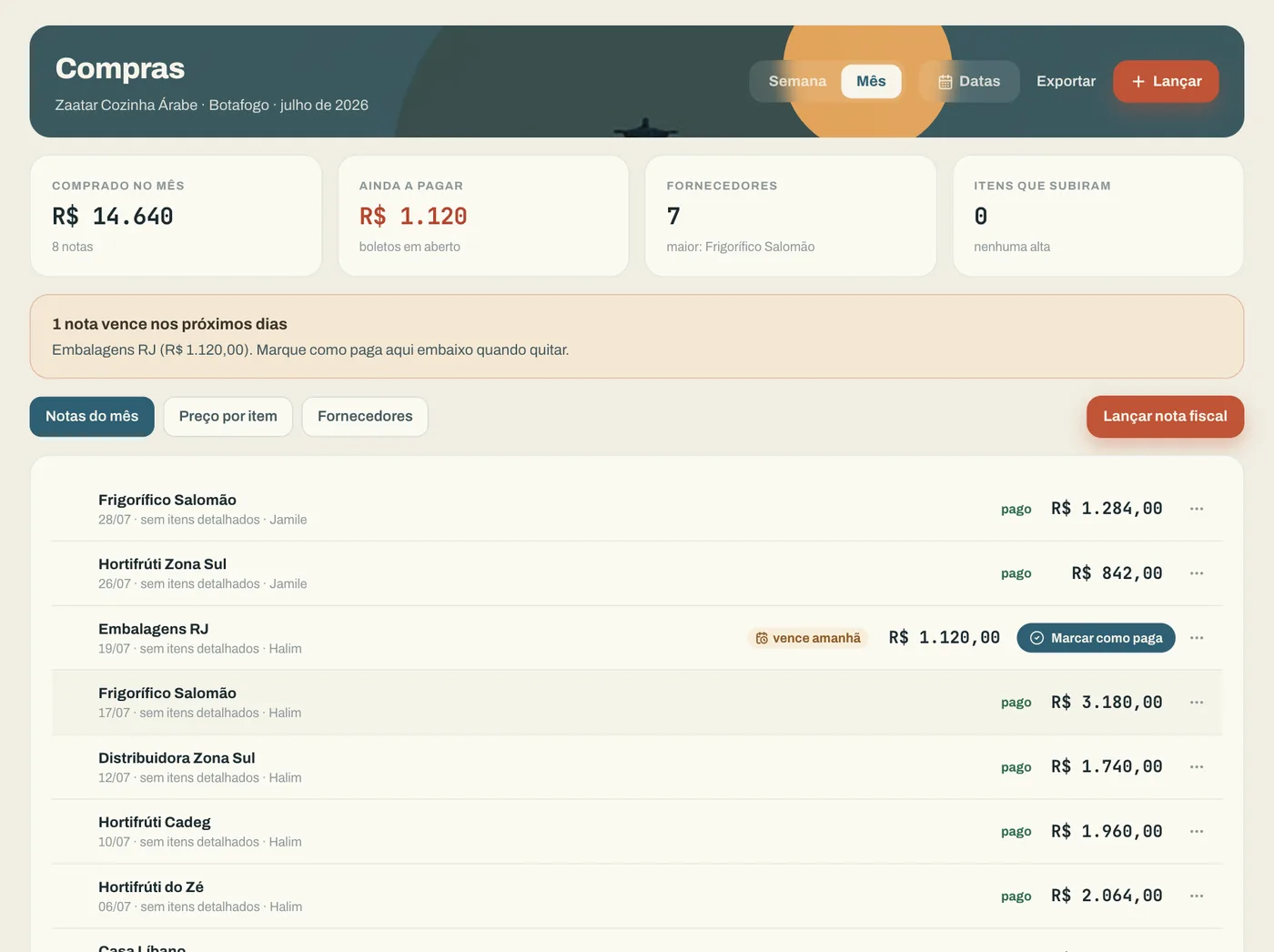This screenshot has width=1274, height=952.
Task: Click the check-circle icon in Marcar como paga
Action: [x=1036, y=638]
